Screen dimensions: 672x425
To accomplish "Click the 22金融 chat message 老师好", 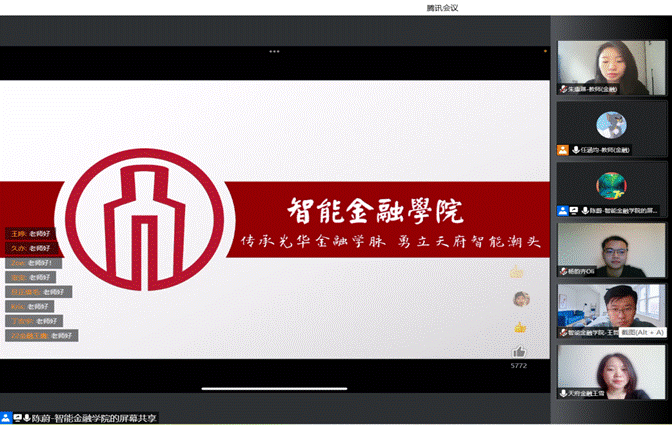I will pyautogui.click(x=42, y=335).
